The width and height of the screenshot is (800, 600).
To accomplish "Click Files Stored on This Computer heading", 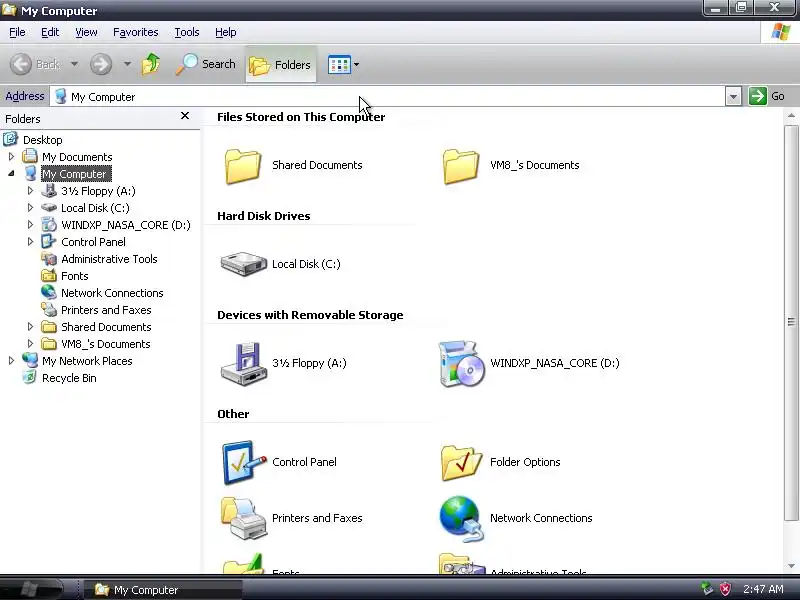I will (x=301, y=117).
